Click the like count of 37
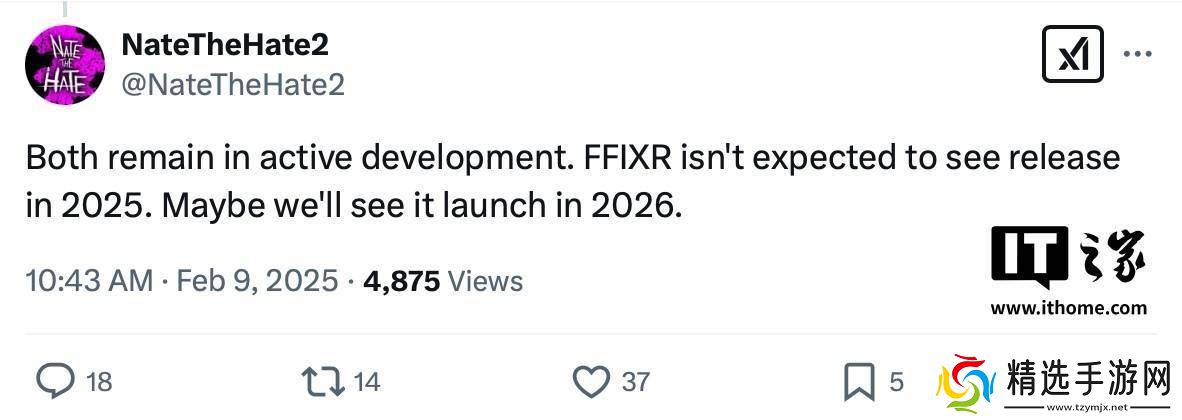This screenshot has width=1182, height=420. [x=636, y=381]
